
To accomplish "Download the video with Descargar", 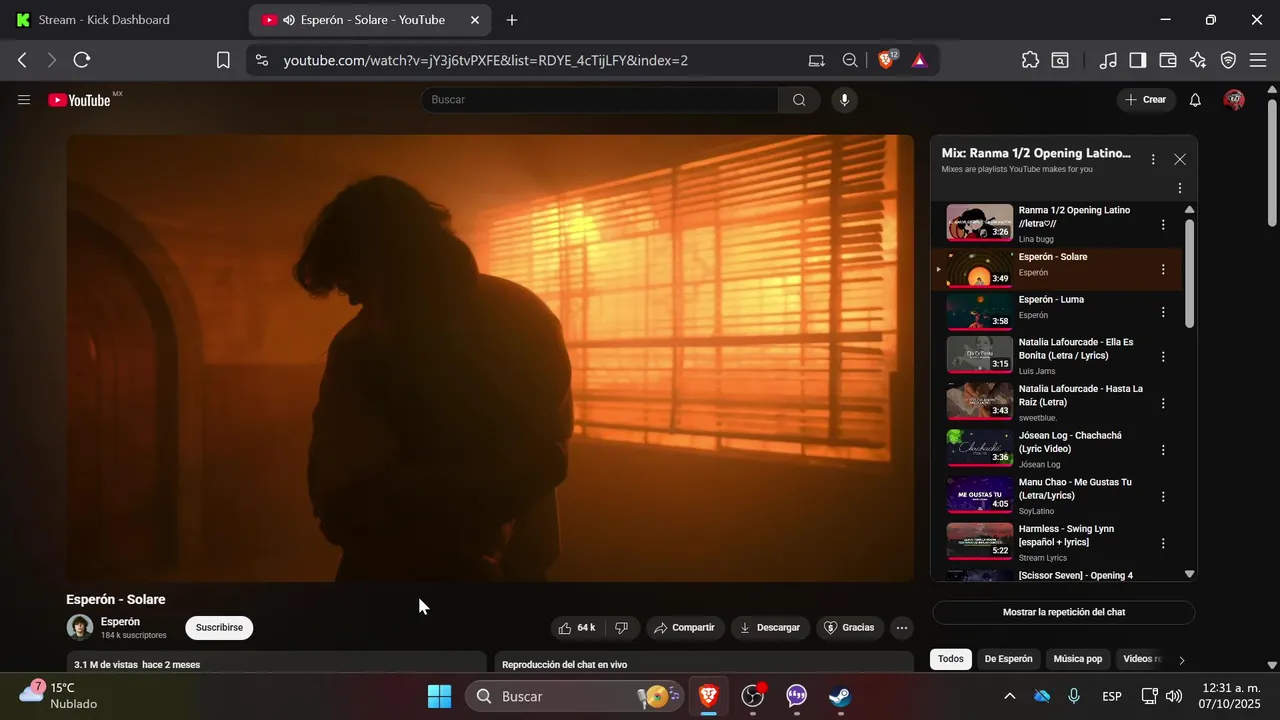I will pyautogui.click(x=770, y=628).
